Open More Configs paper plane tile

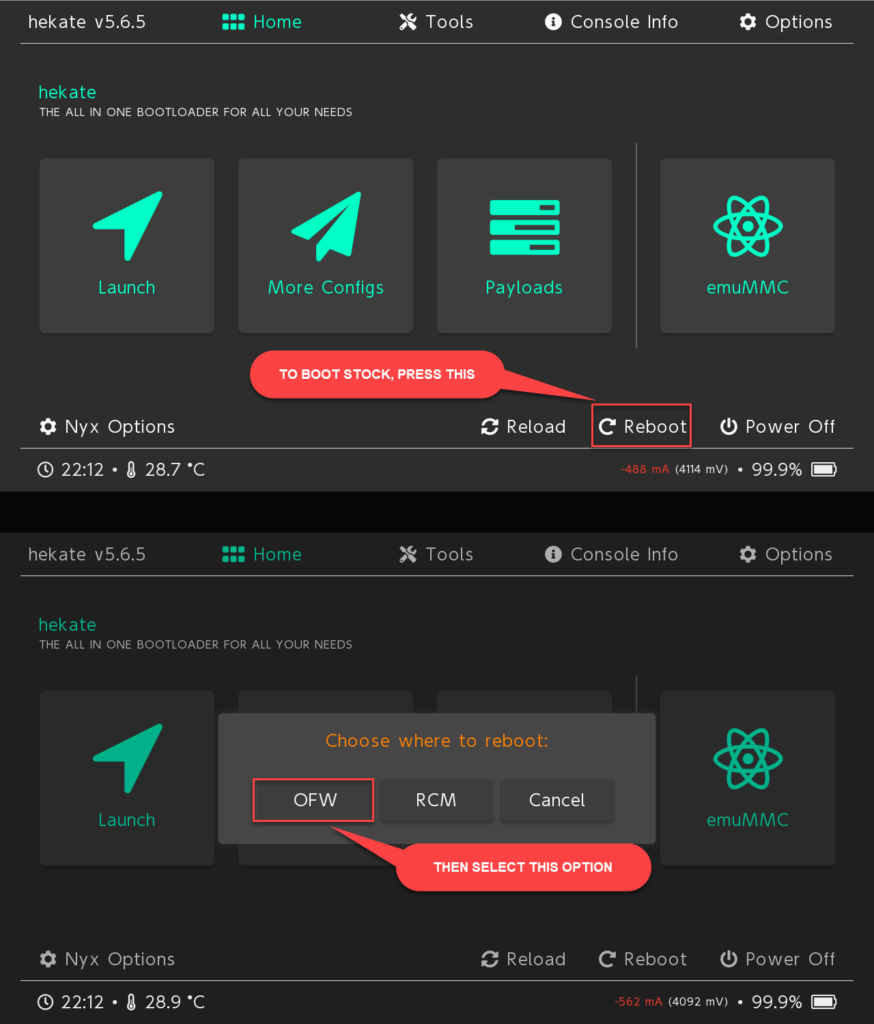pyautogui.click(x=325, y=246)
